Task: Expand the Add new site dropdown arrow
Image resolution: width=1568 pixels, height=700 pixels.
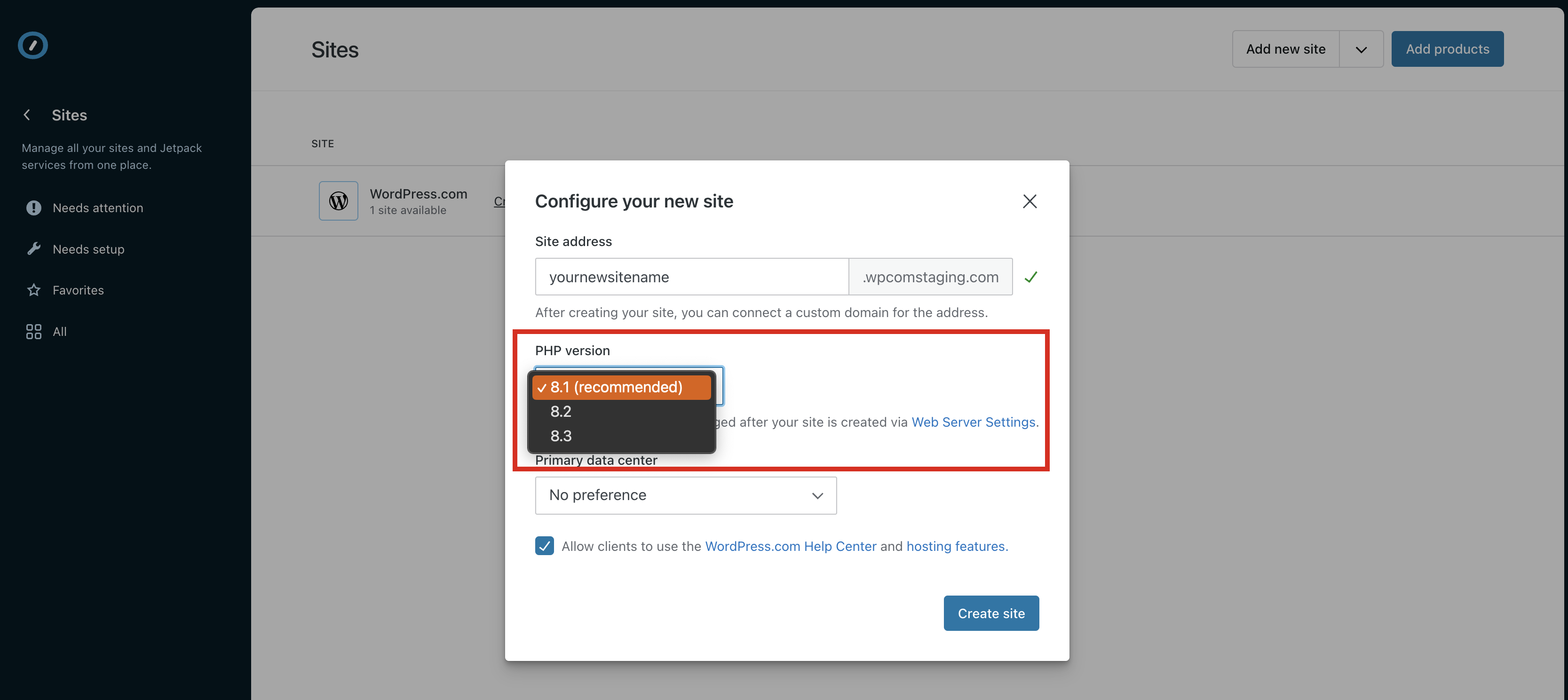Action: coord(1361,49)
